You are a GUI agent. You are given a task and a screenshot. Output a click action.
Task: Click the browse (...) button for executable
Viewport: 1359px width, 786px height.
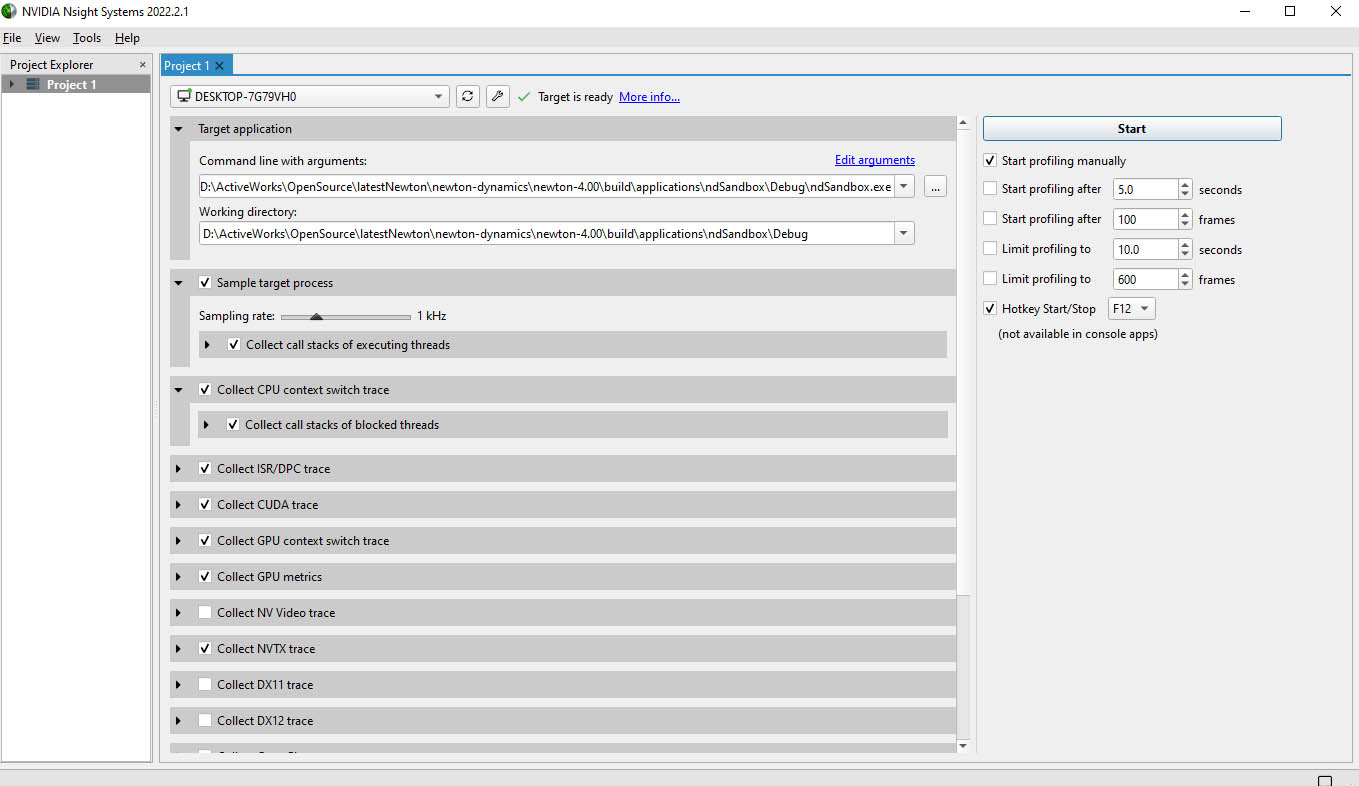(x=935, y=186)
